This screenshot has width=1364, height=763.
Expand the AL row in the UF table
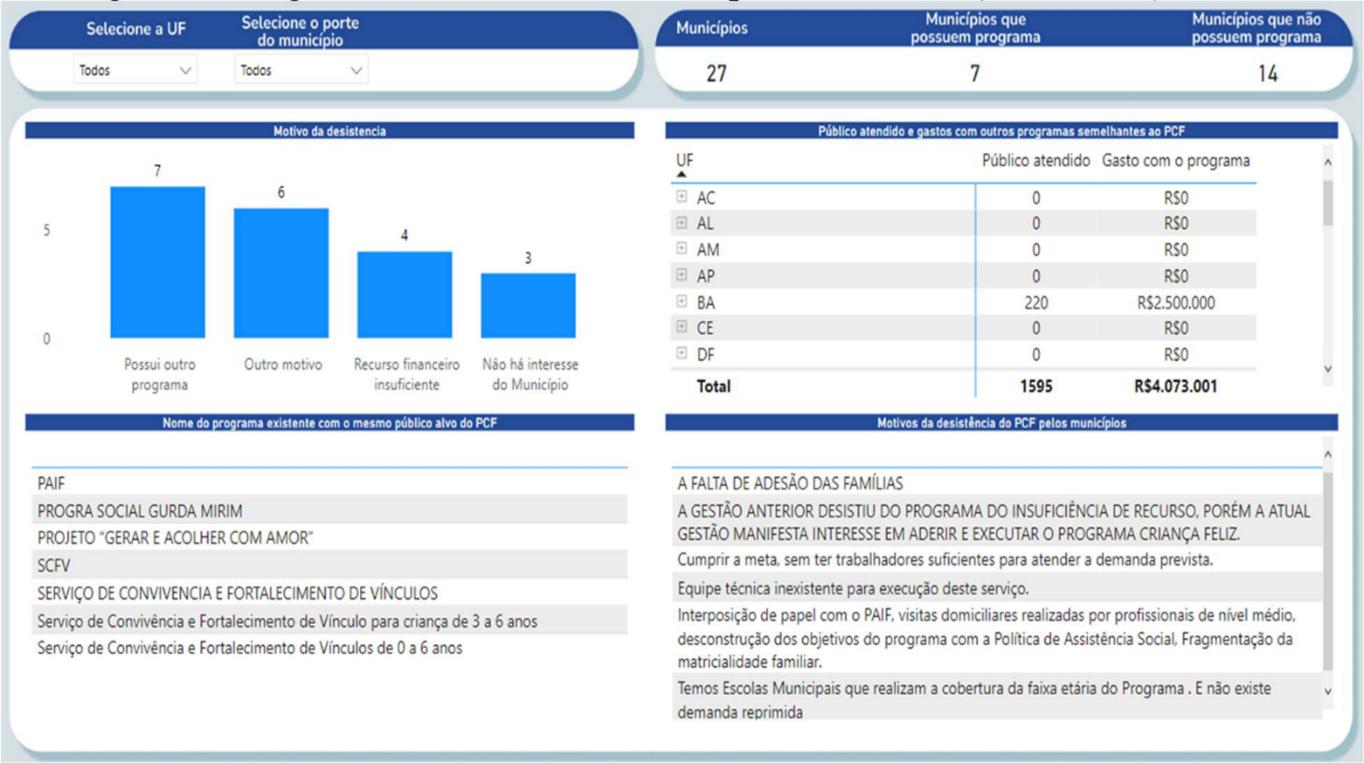(682, 224)
